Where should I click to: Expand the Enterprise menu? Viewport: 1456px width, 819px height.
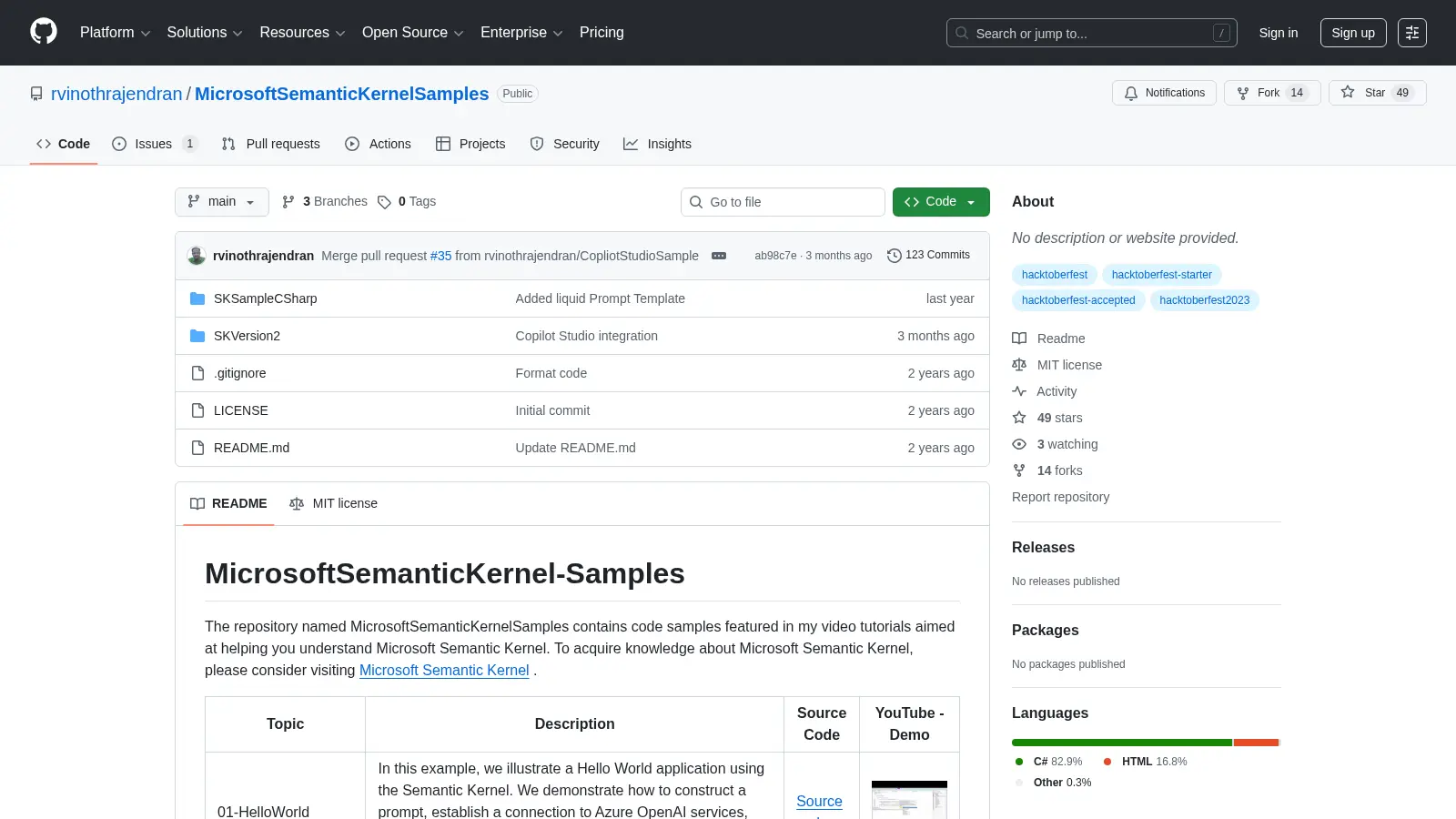point(521,33)
